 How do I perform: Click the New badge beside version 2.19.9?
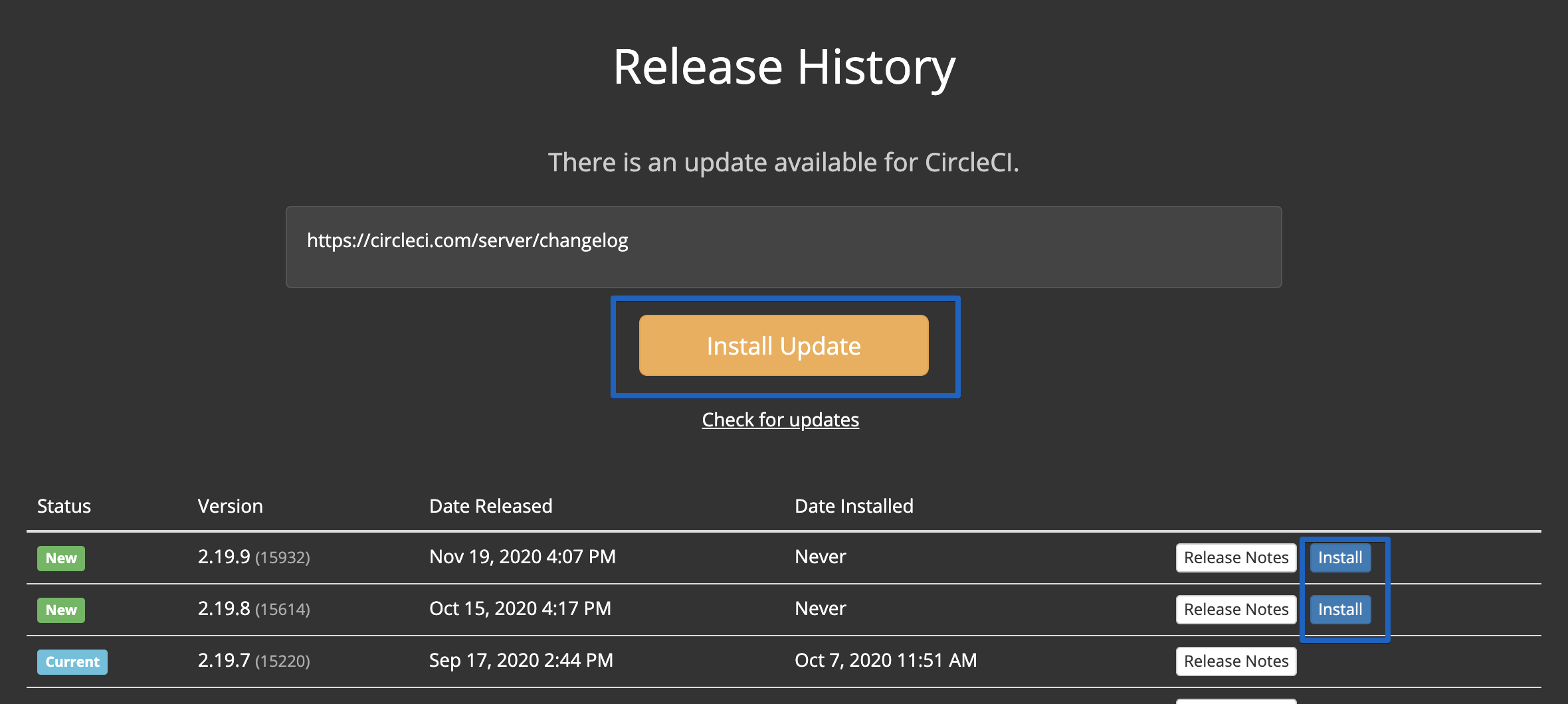(x=61, y=558)
